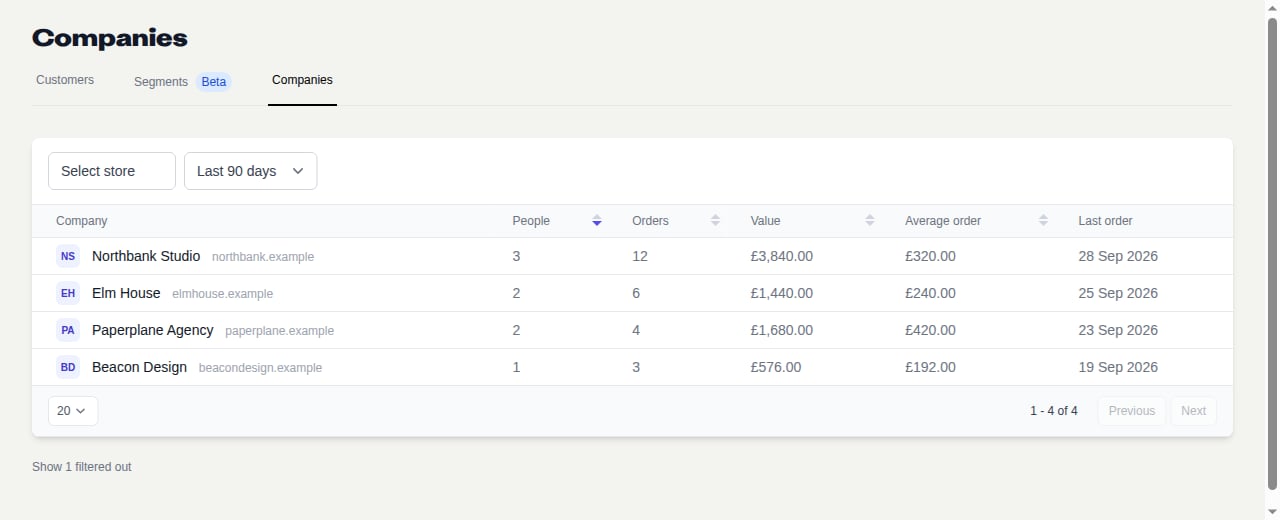The image size is (1280, 520).
Task: Click the Companies page heading
Action: (110, 38)
